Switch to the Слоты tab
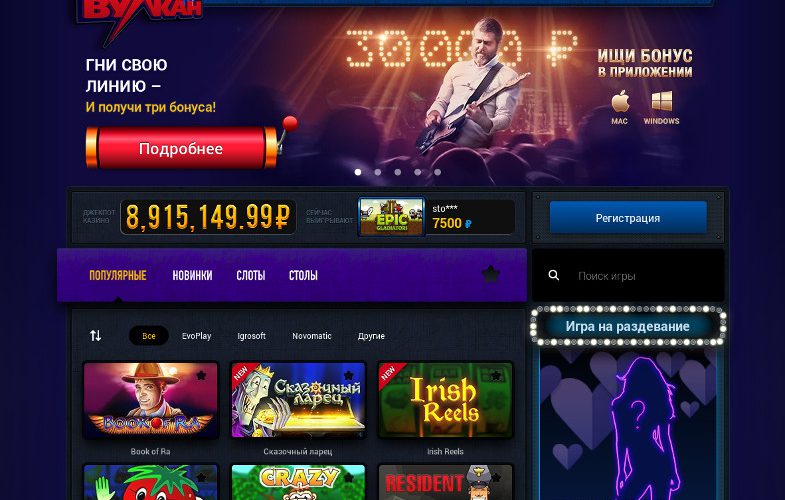The image size is (785, 500). click(x=250, y=275)
